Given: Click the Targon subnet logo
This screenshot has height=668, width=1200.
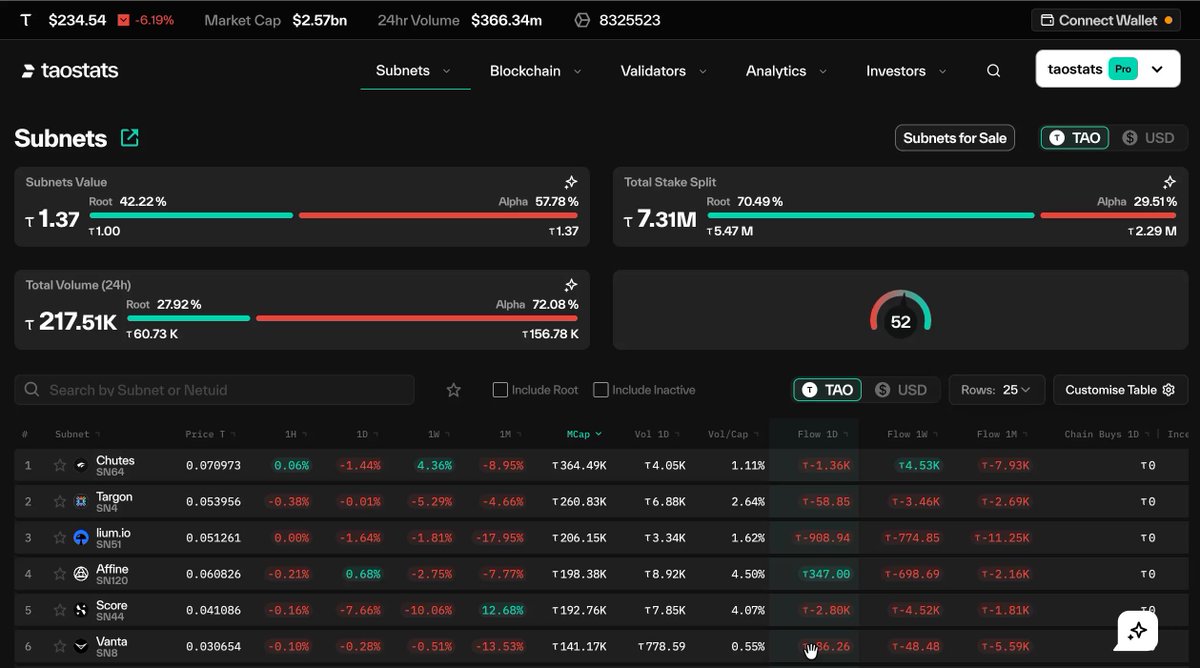Looking at the screenshot, I should (81, 502).
